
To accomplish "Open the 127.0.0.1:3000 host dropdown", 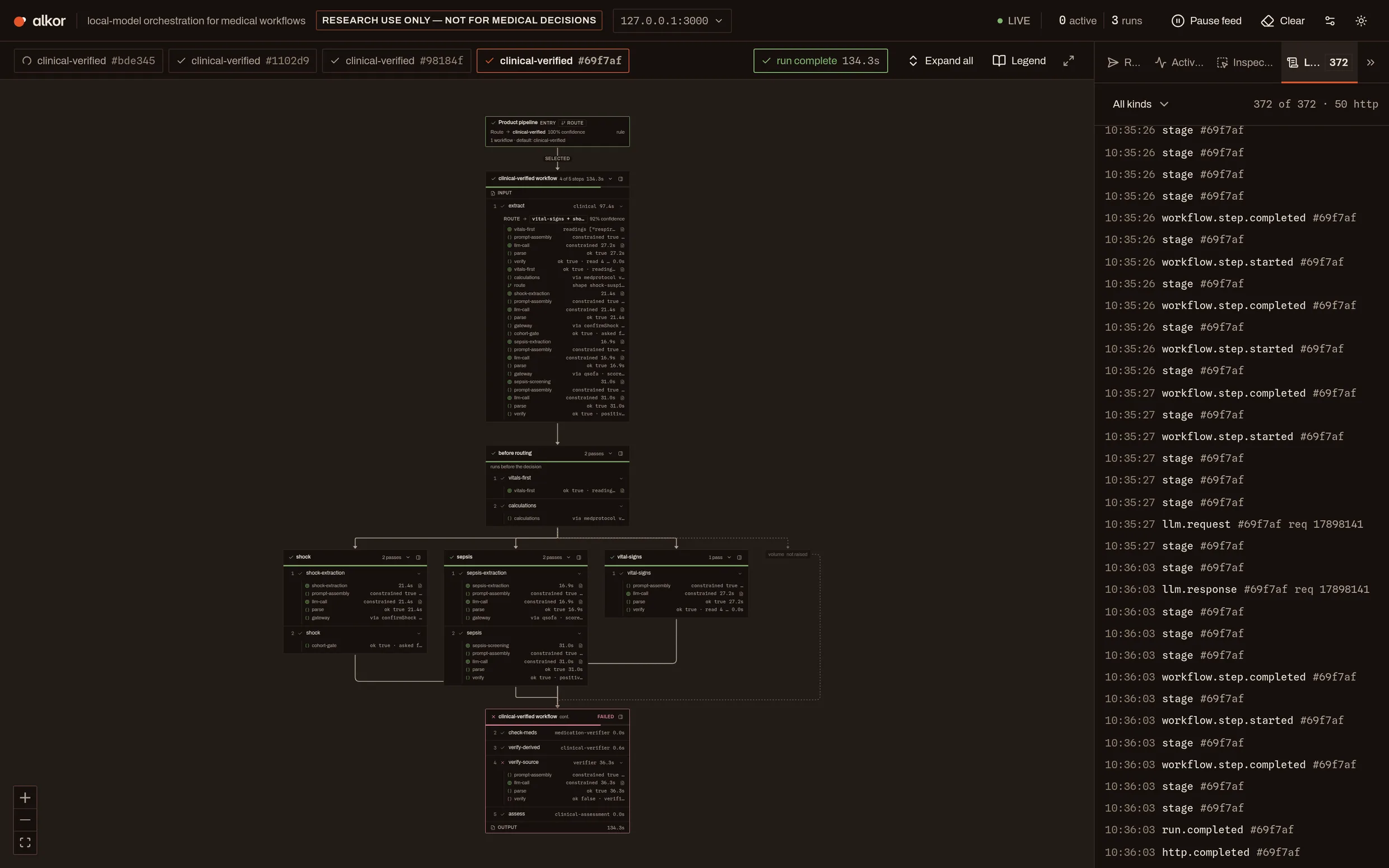I will click(672, 21).
